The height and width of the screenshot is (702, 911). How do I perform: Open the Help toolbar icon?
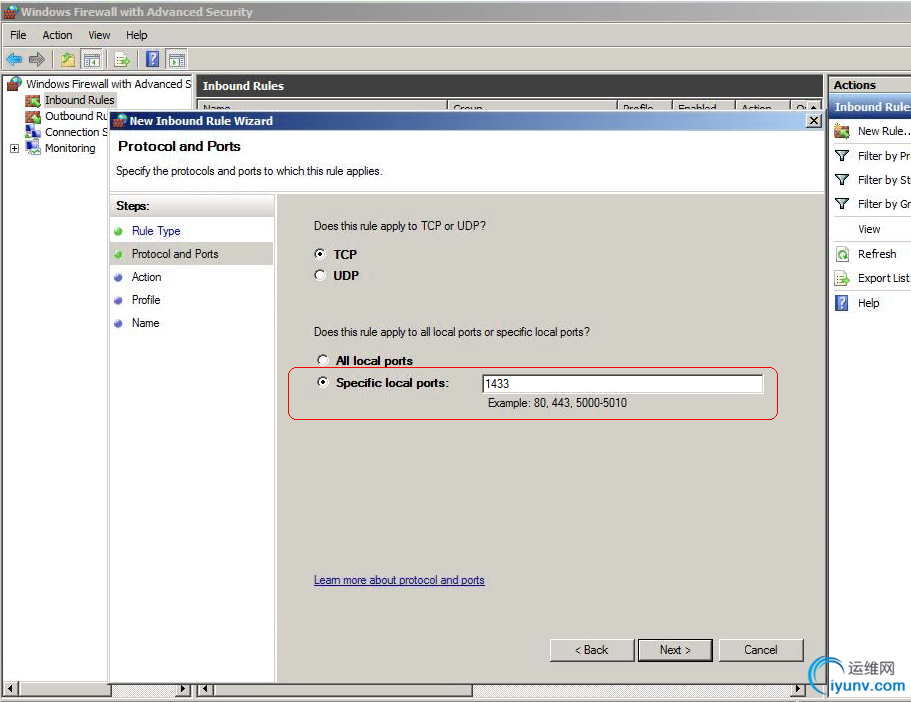[x=152, y=59]
